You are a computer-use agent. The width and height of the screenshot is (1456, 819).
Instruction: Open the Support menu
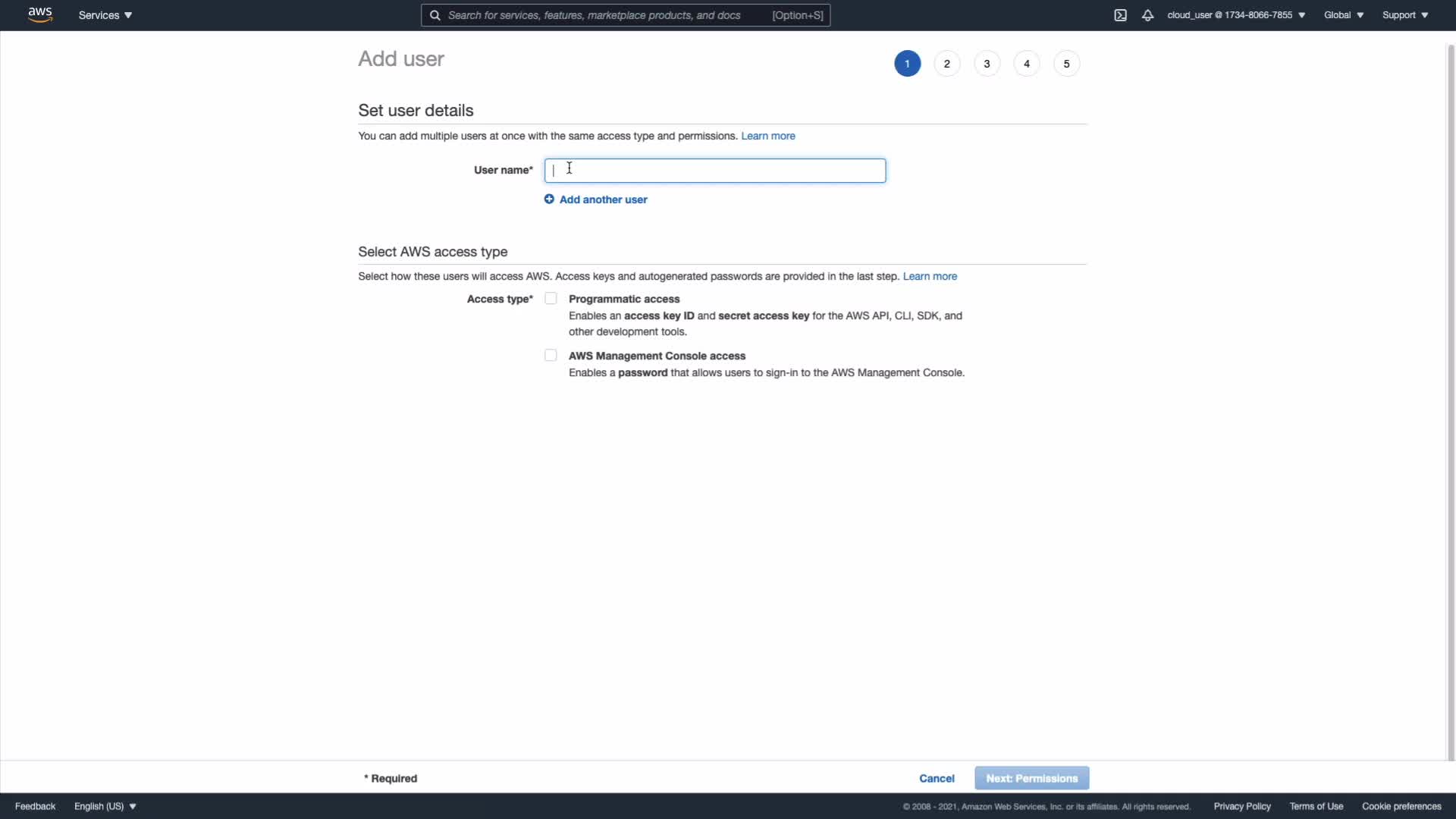pyautogui.click(x=1404, y=15)
